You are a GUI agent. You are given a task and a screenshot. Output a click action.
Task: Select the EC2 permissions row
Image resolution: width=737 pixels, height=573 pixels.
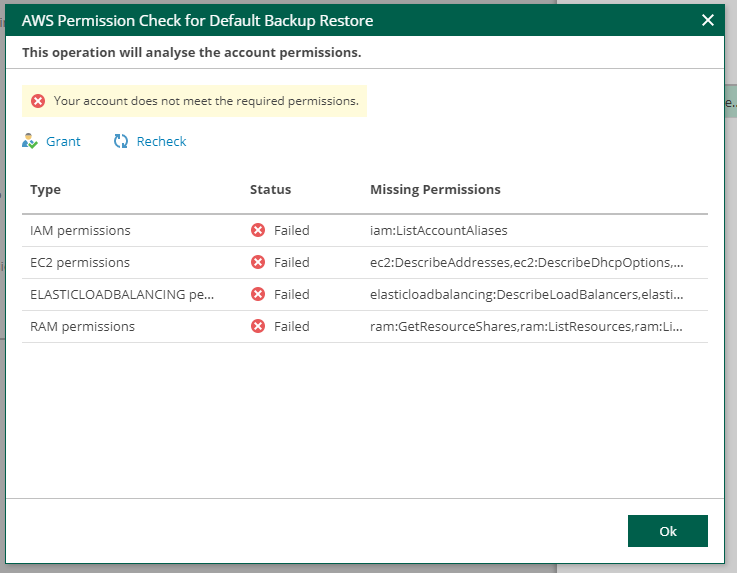[x=365, y=262]
